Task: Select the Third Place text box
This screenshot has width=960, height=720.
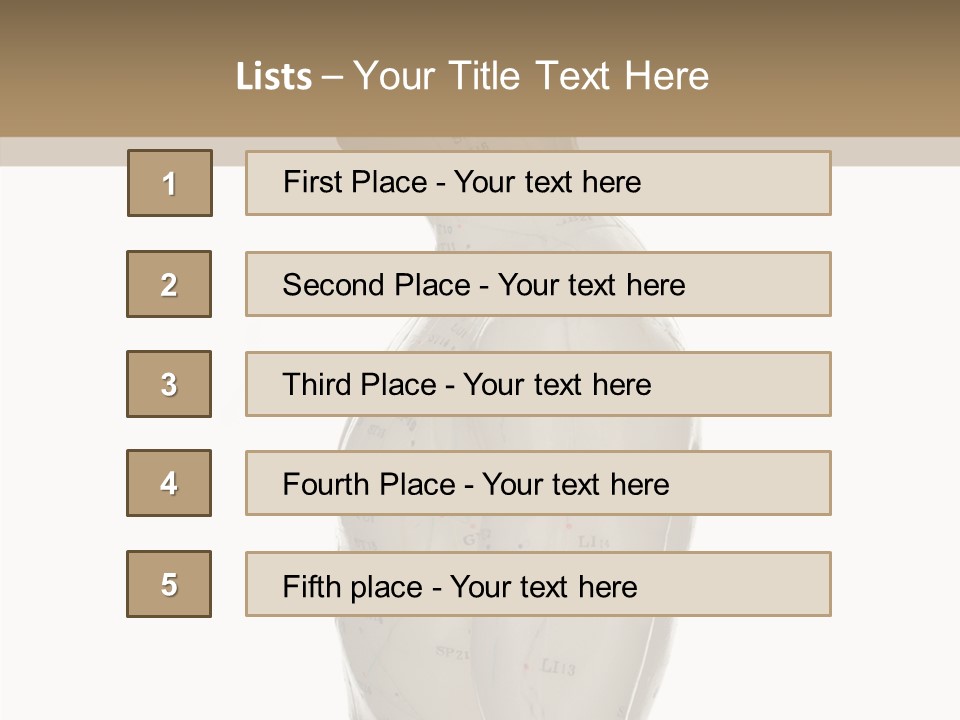Action: coord(538,384)
